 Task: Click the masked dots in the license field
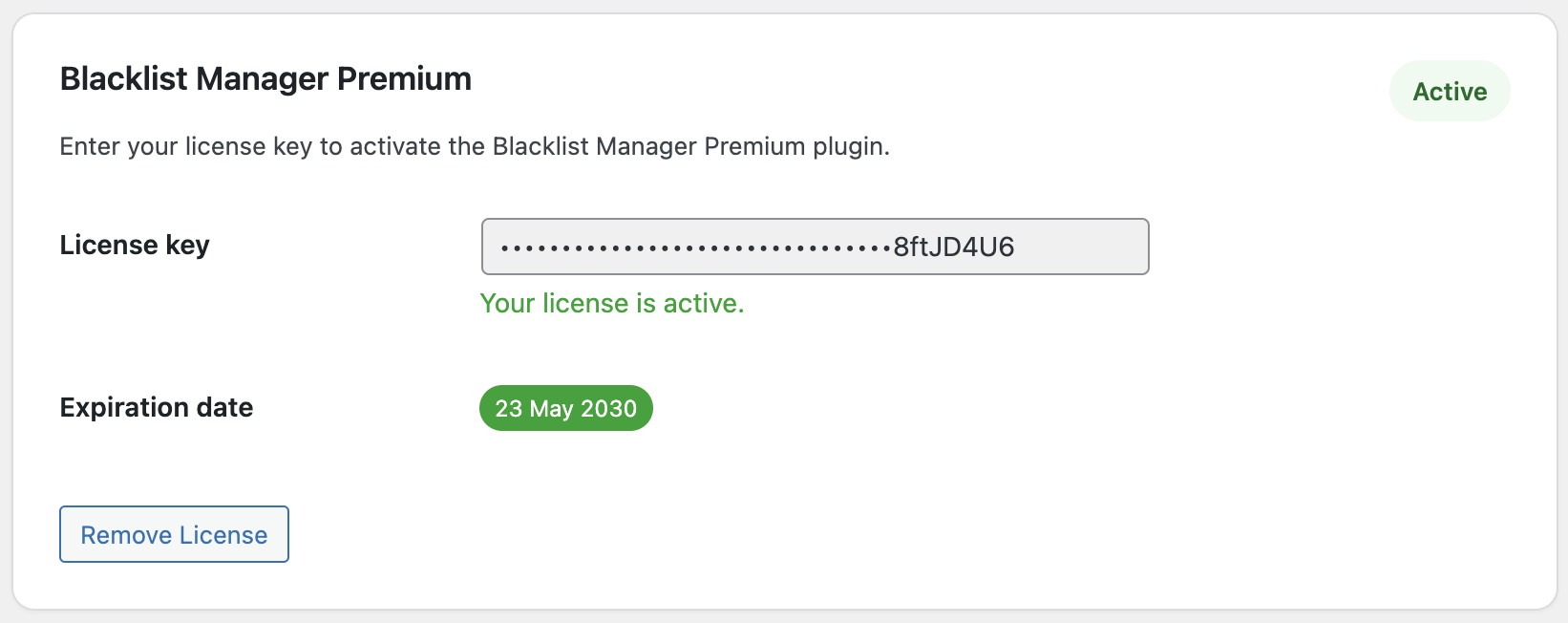pyautogui.click(x=696, y=248)
